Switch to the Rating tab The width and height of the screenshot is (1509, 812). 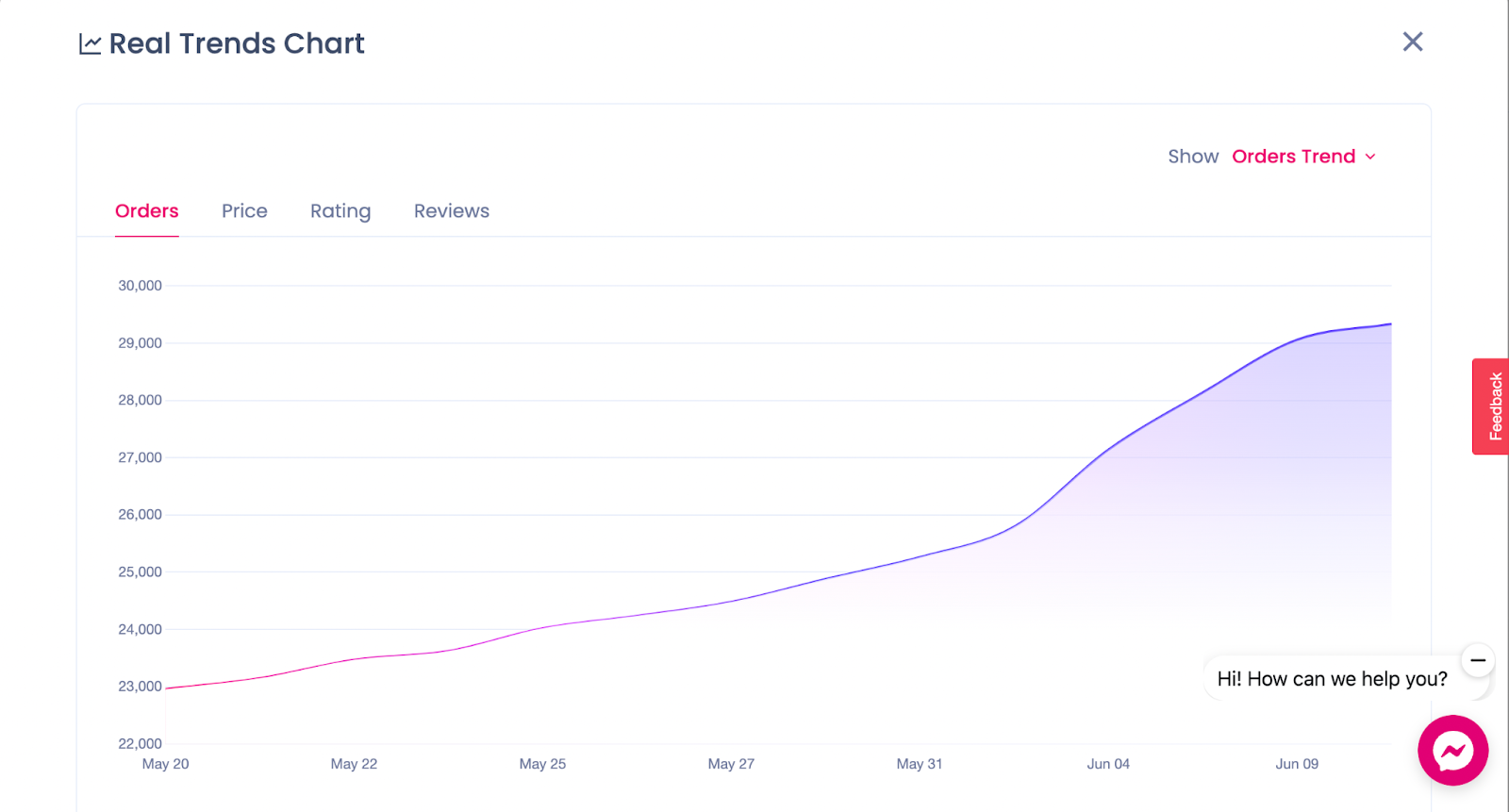coord(340,211)
